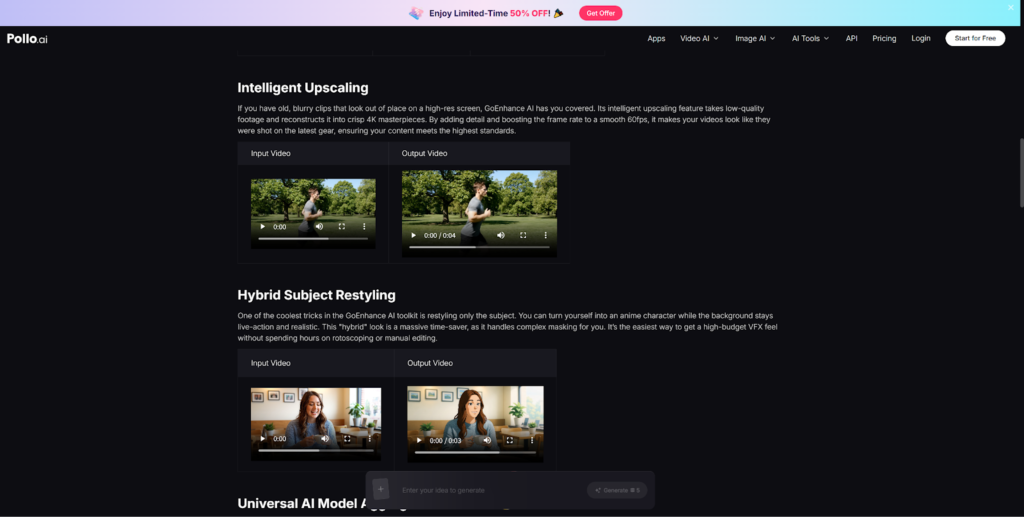Expand the AI Tools dropdown menu
1024x517 pixels.
tap(809, 38)
